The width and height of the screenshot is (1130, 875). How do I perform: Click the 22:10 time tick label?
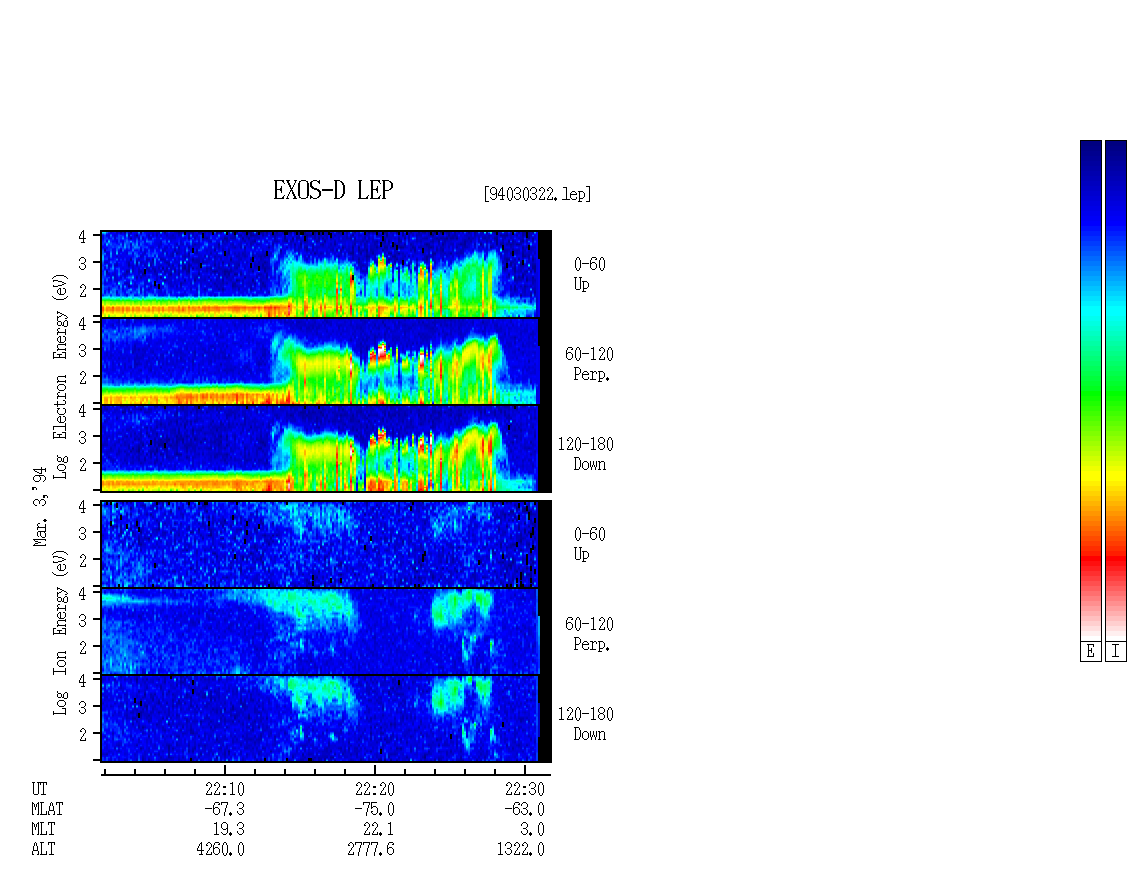225,789
